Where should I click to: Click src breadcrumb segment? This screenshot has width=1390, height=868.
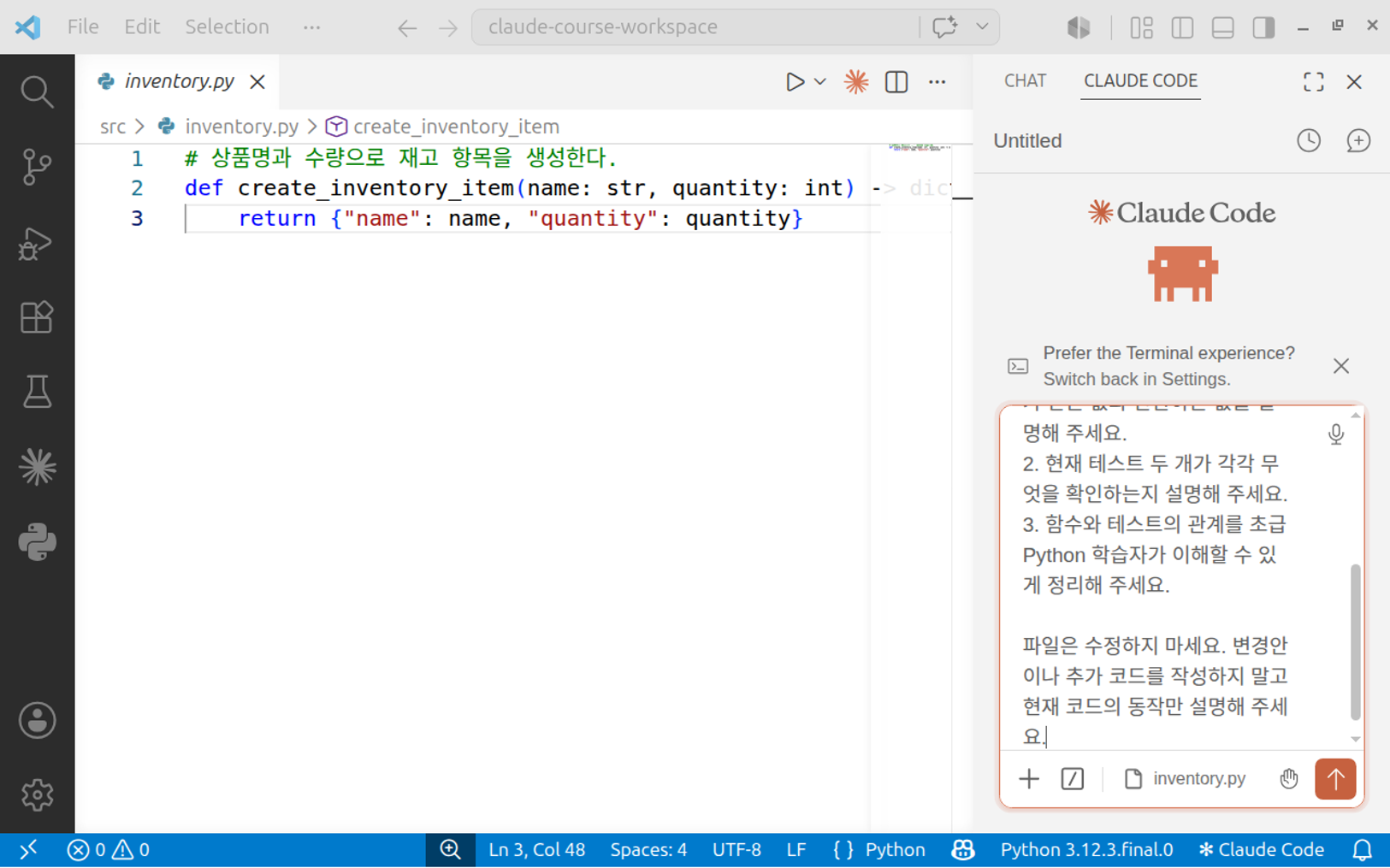[112, 127]
